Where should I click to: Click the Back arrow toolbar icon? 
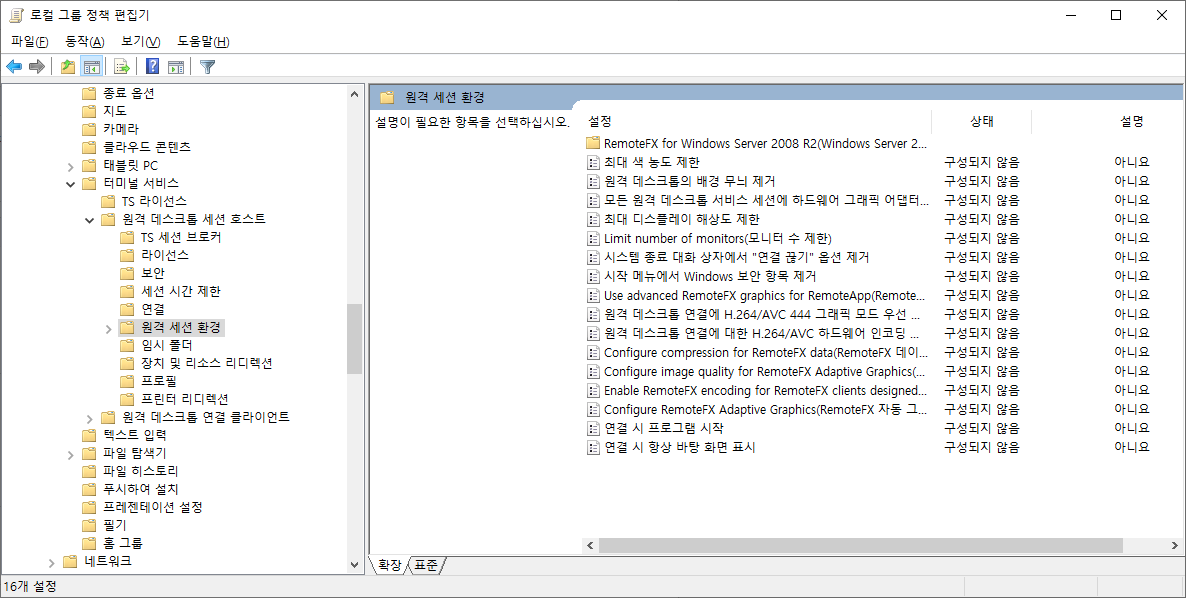(14, 67)
